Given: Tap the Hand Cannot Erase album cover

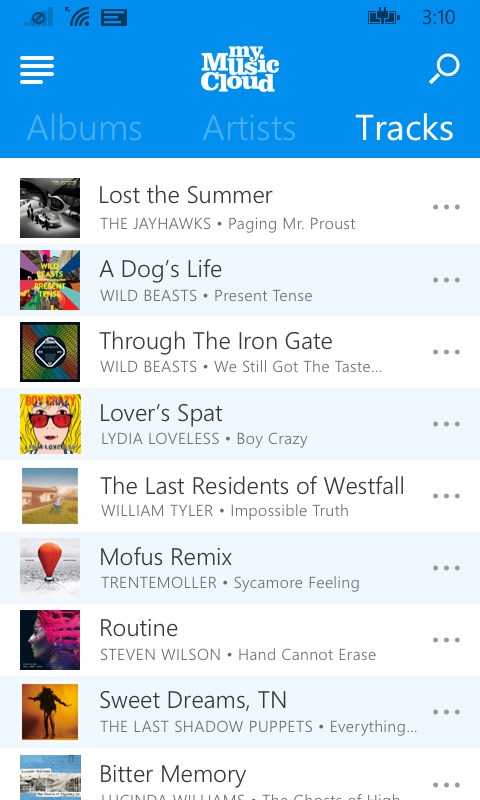Looking at the screenshot, I should pyautogui.click(x=50, y=640).
